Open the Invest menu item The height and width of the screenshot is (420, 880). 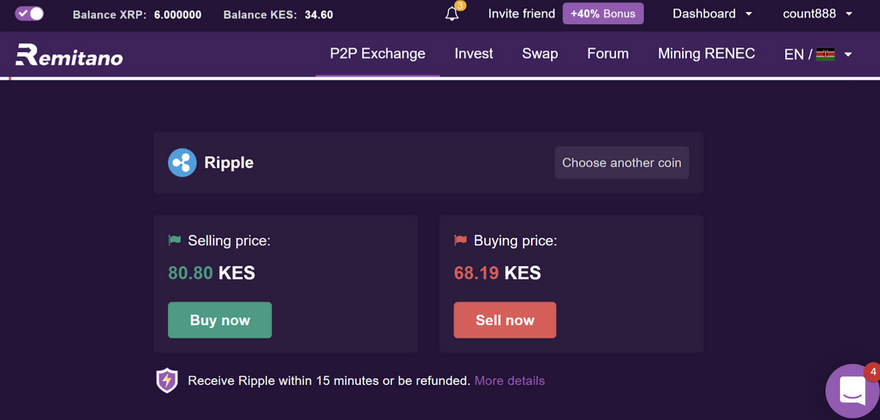click(x=473, y=54)
